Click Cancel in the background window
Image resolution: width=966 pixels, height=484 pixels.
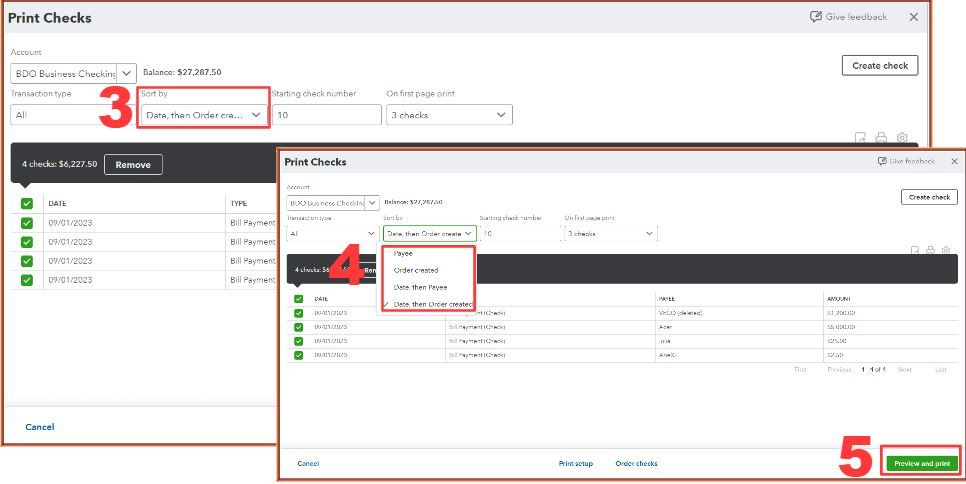coord(39,427)
